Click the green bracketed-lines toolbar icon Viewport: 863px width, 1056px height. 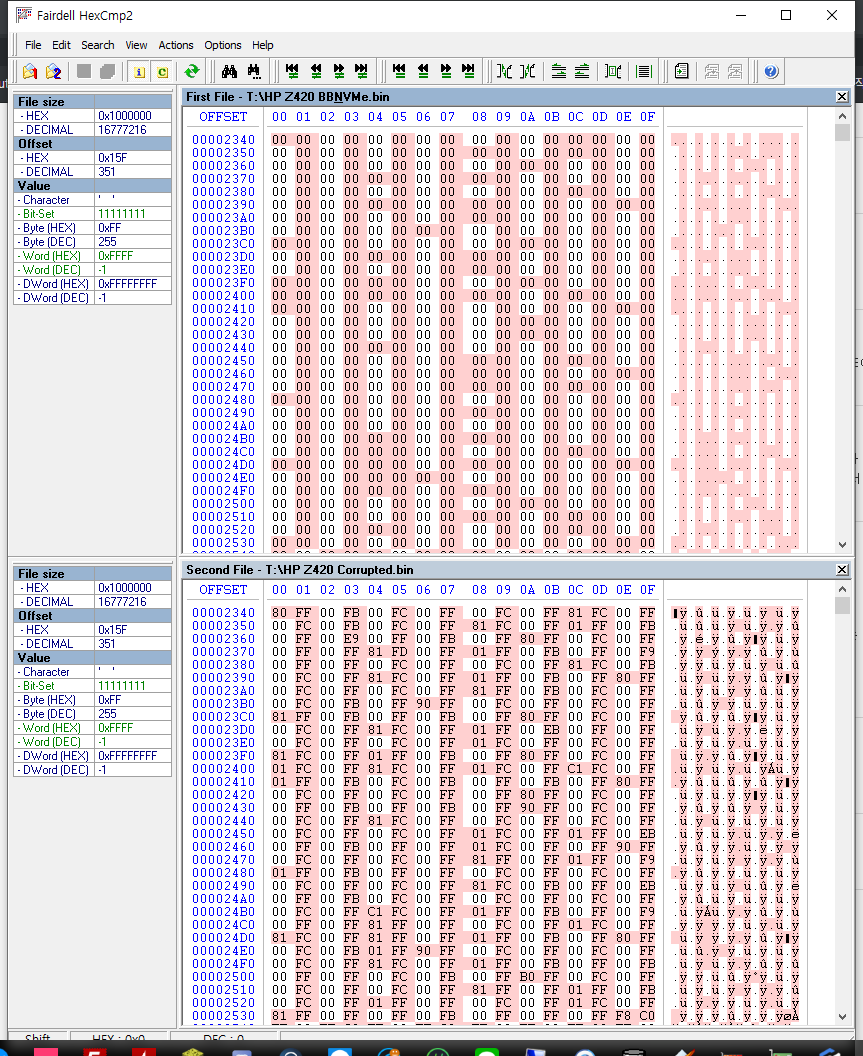613,71
